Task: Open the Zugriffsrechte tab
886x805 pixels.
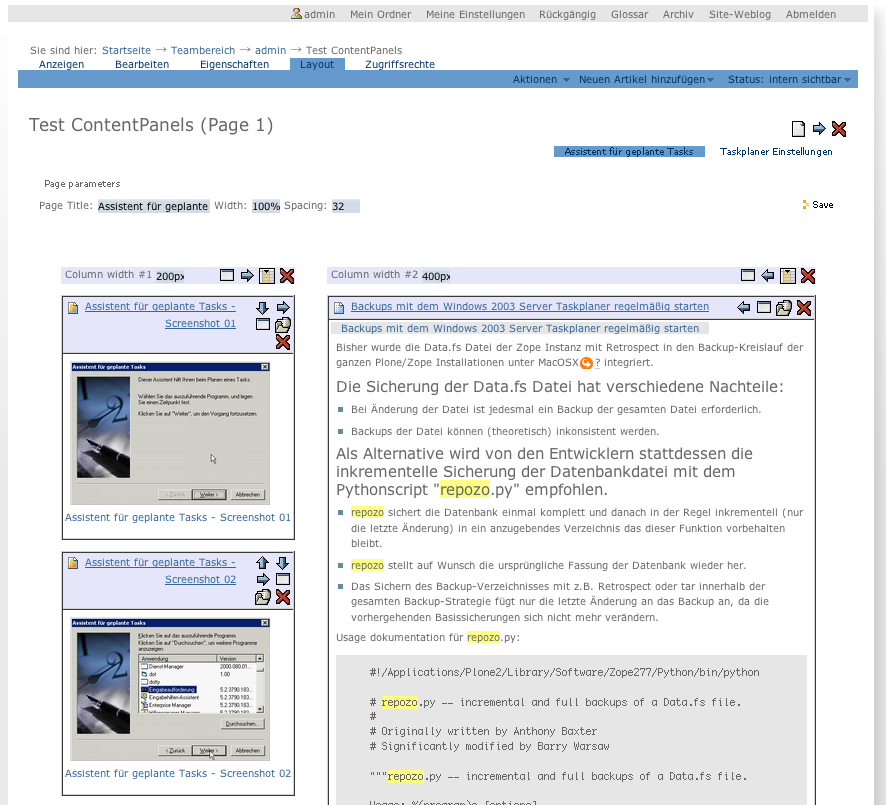Action: tap(400, 64)
